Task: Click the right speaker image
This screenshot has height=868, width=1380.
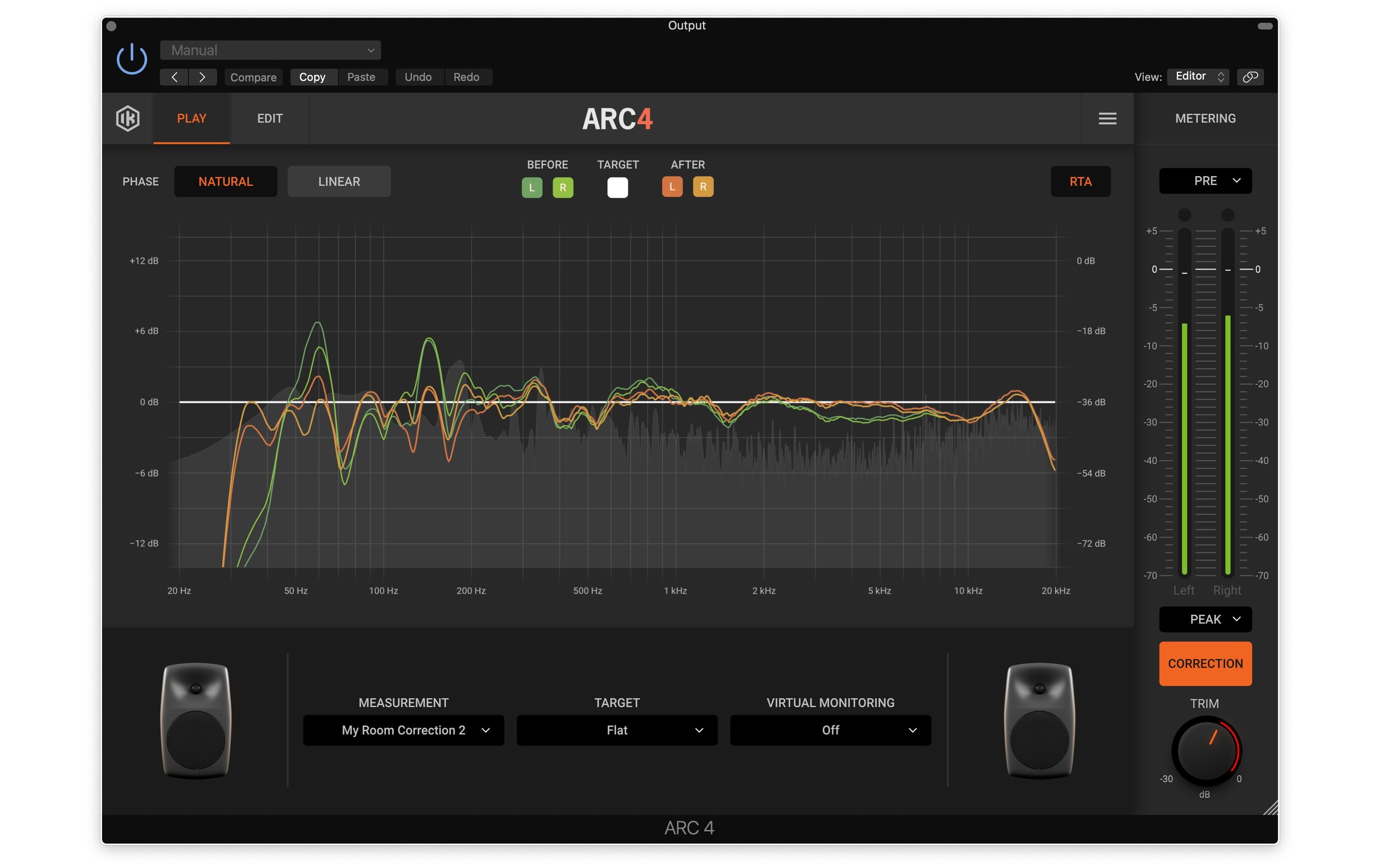Action: [x=1039, y=720]
